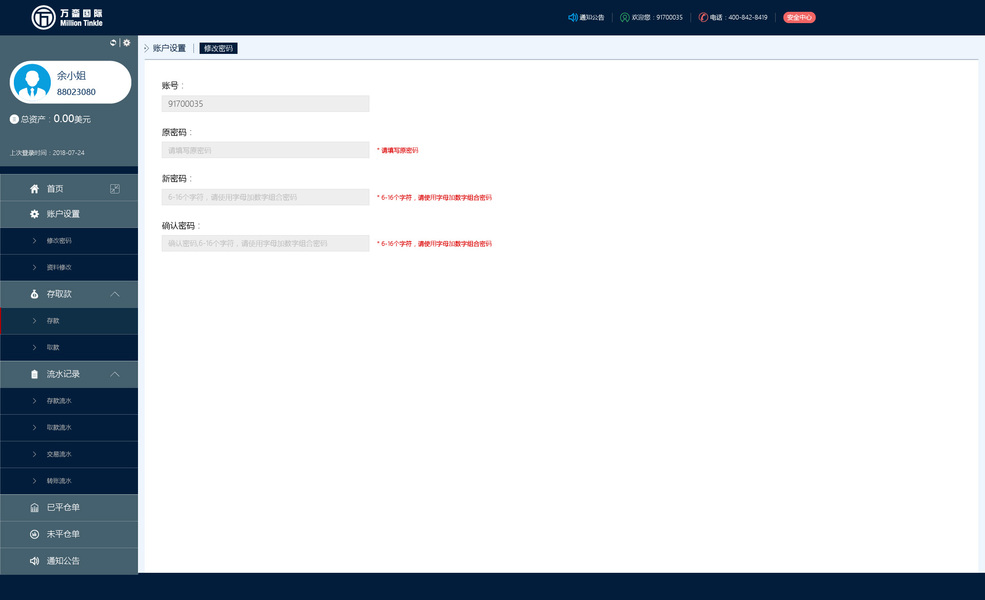This screenshot has height=600, width=985.
Task: Click the Million Tinkle logo
Action: point(67,17)
